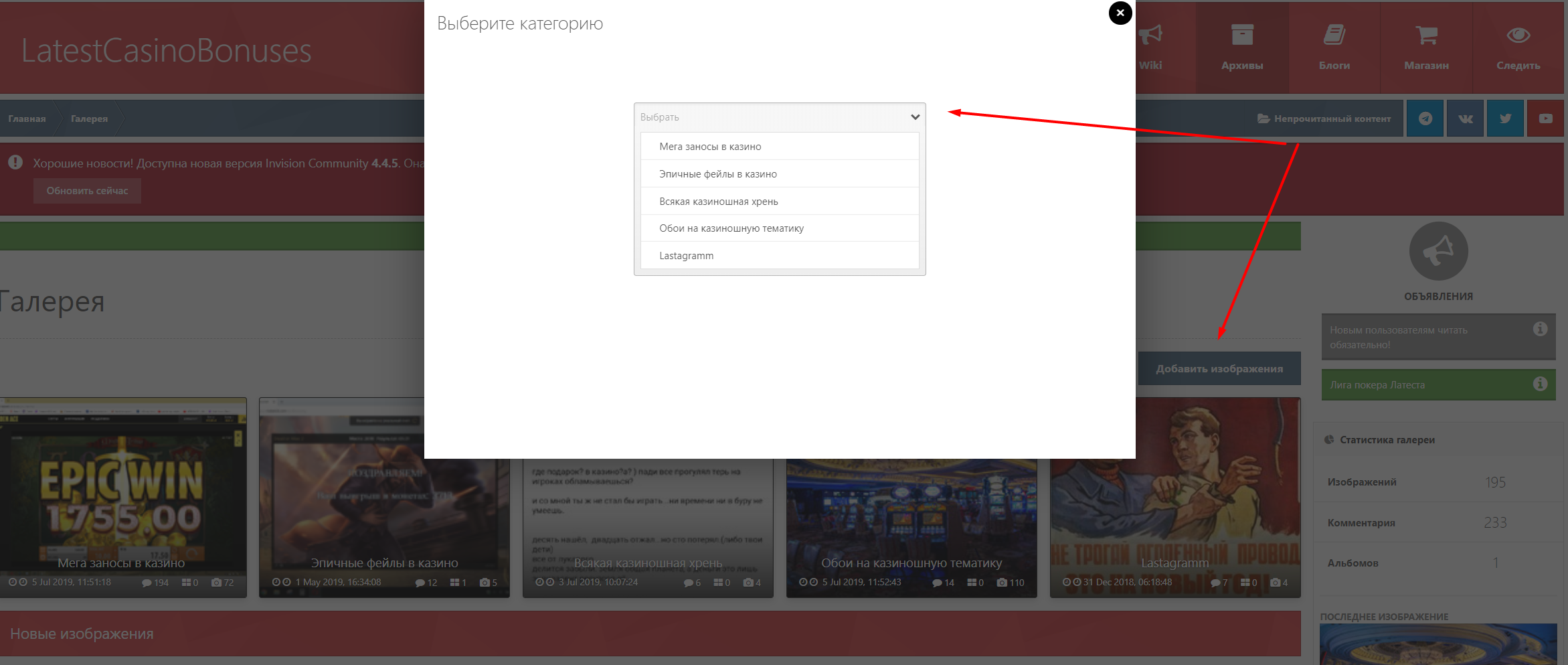Open the Telegram social link
Image resolution: width=1568 pixels, height=665 pixels.
coord(1425,119)
